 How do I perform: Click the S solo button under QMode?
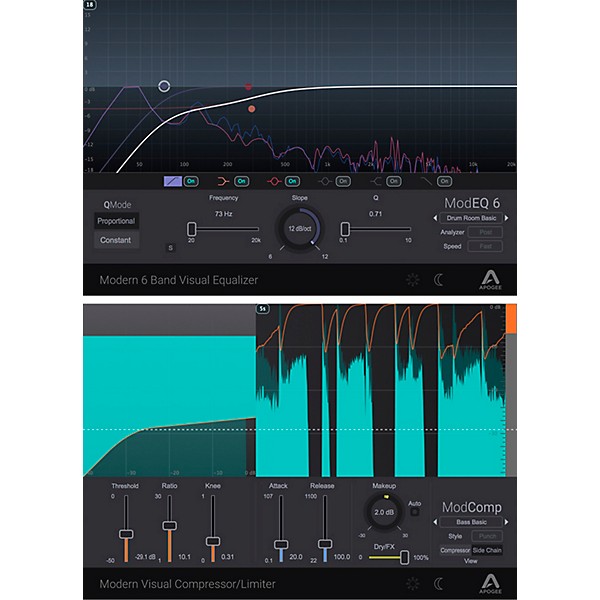point(170,247)
